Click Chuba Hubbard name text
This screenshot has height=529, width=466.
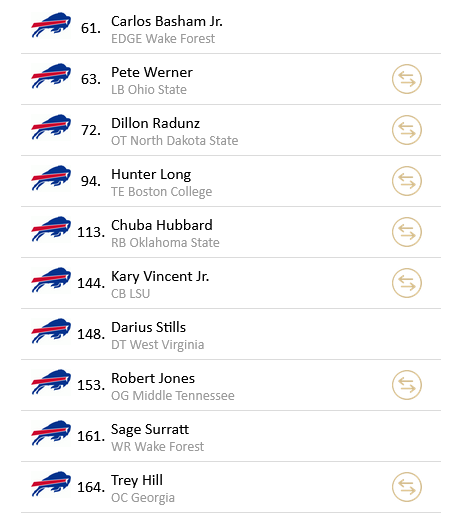coord(162,225)
